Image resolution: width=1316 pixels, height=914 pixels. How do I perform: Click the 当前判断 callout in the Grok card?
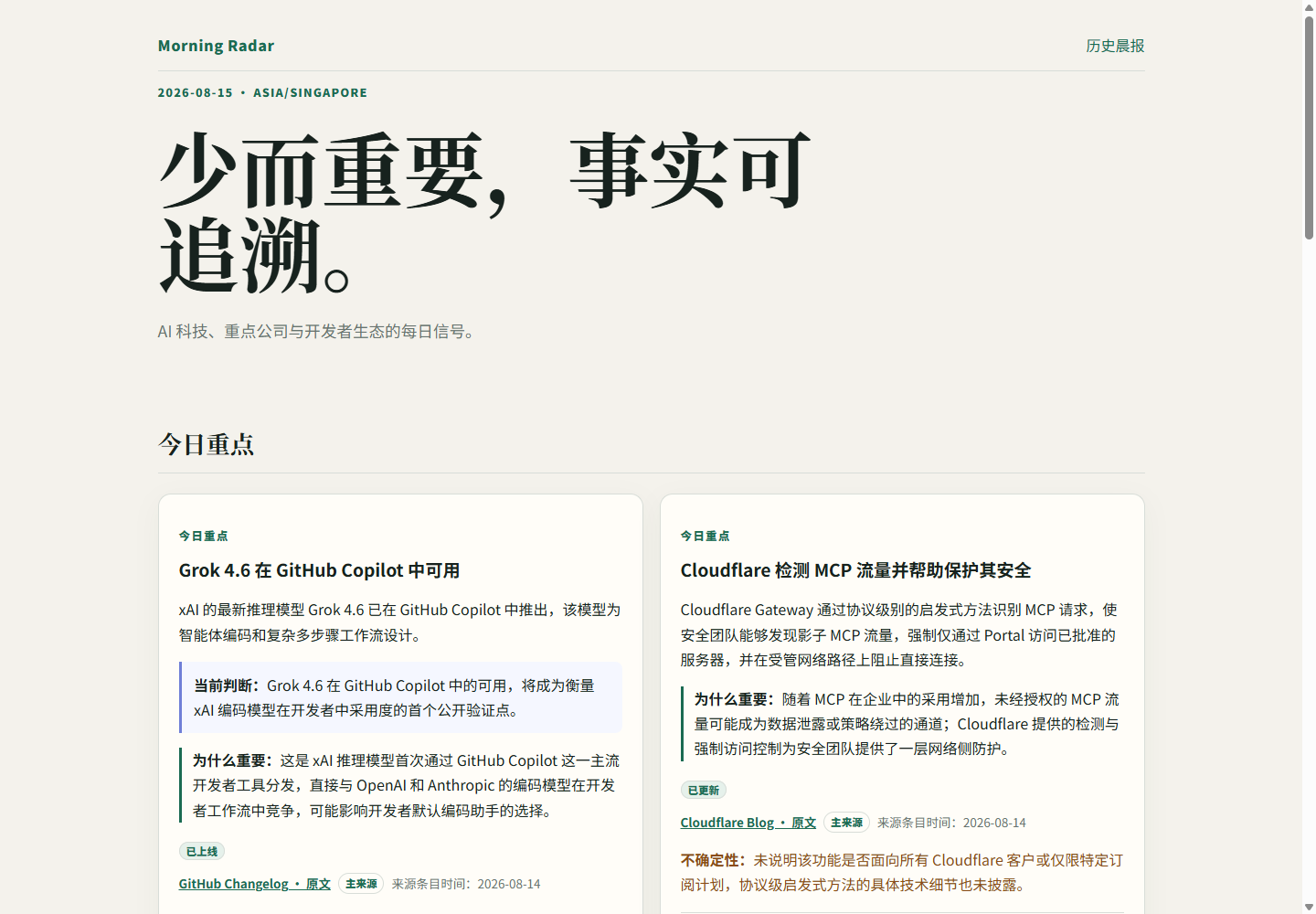[x=401, y=697]
